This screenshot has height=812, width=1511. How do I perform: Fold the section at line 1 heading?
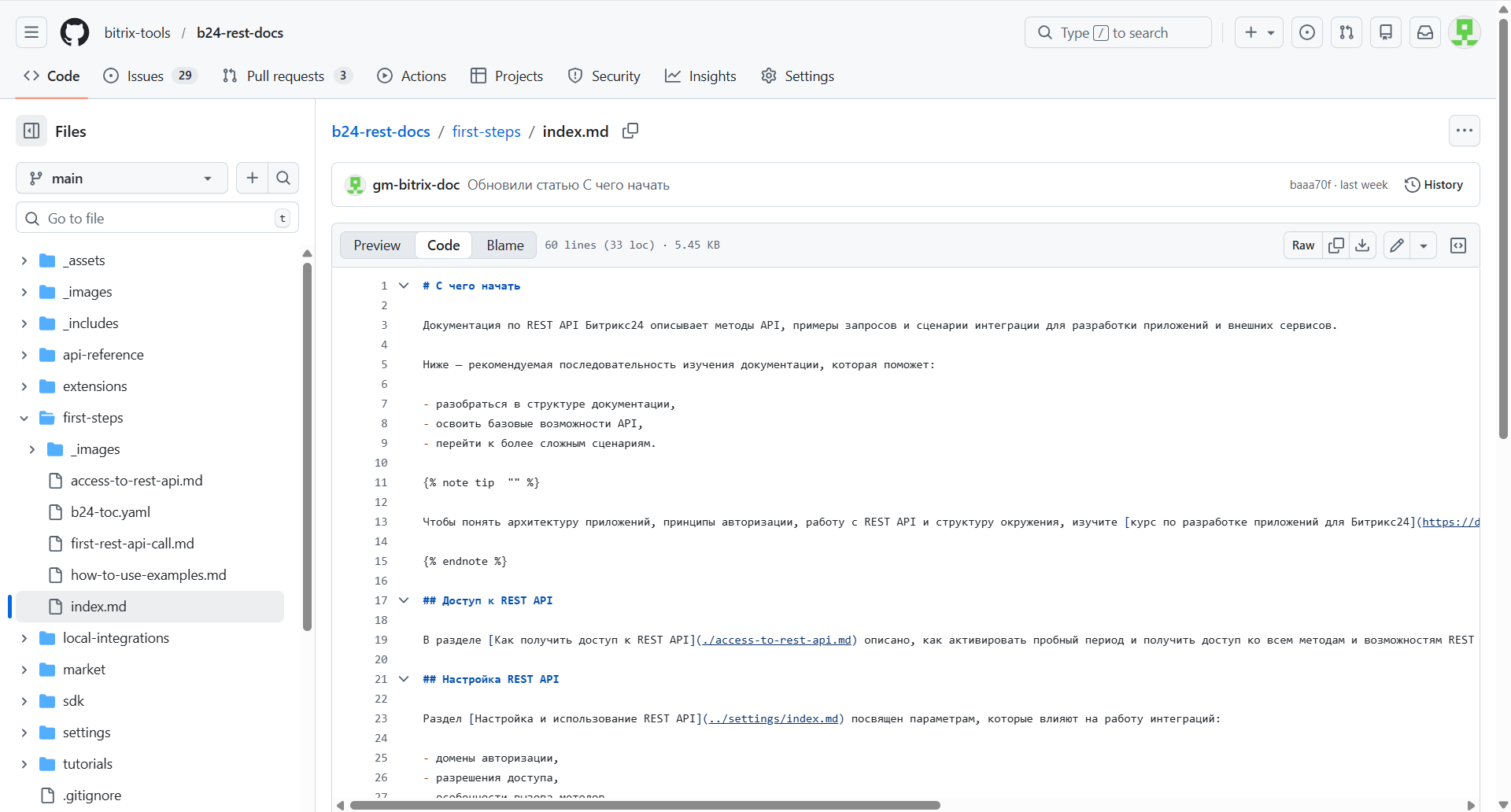click(404, 286)
